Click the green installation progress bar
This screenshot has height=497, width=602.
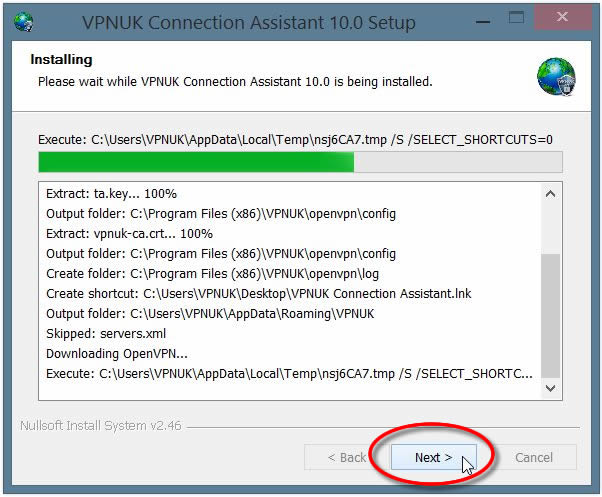[300, 162]
